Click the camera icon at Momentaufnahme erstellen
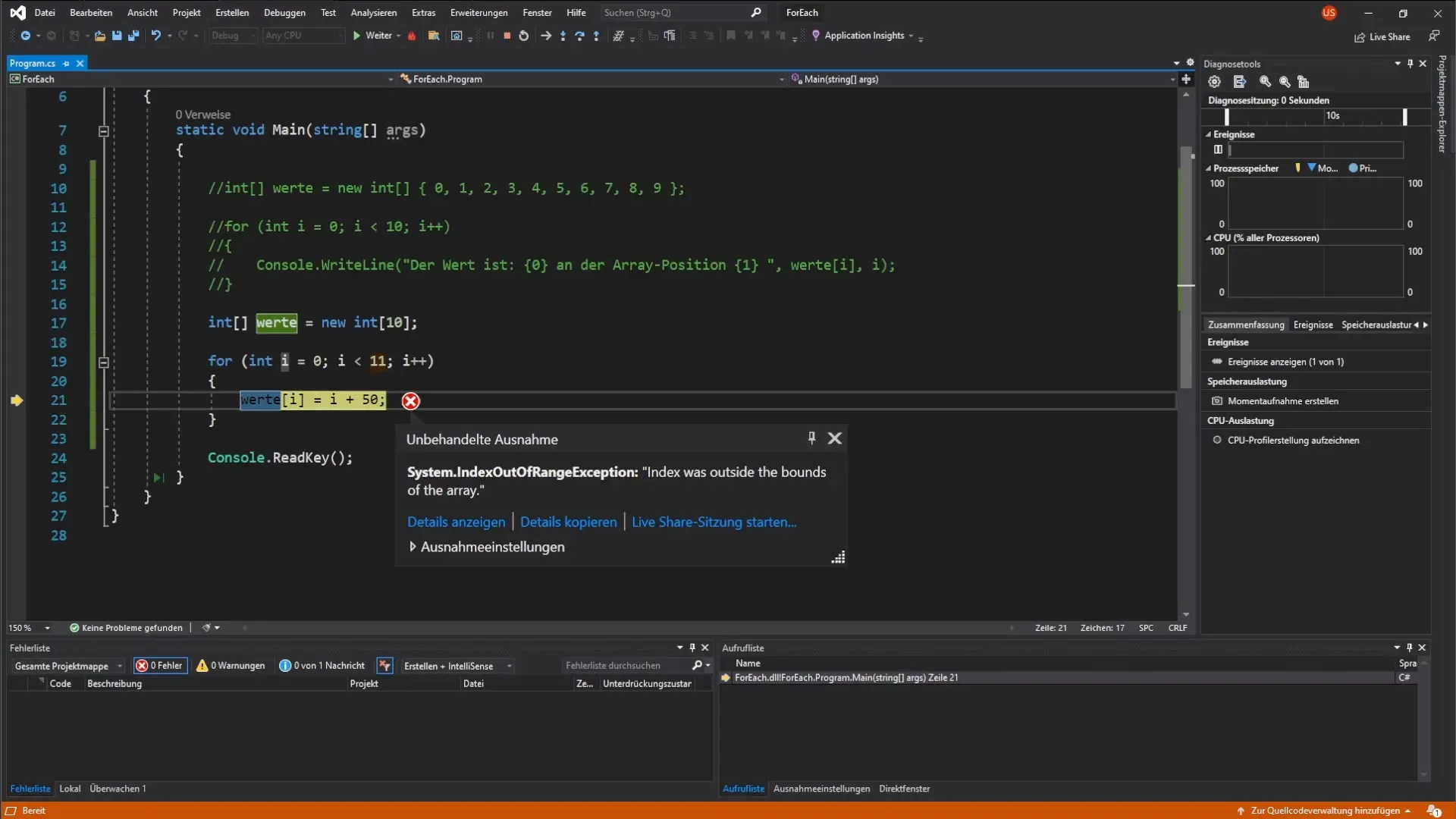1456x819 pixels. coord(1217,401)
